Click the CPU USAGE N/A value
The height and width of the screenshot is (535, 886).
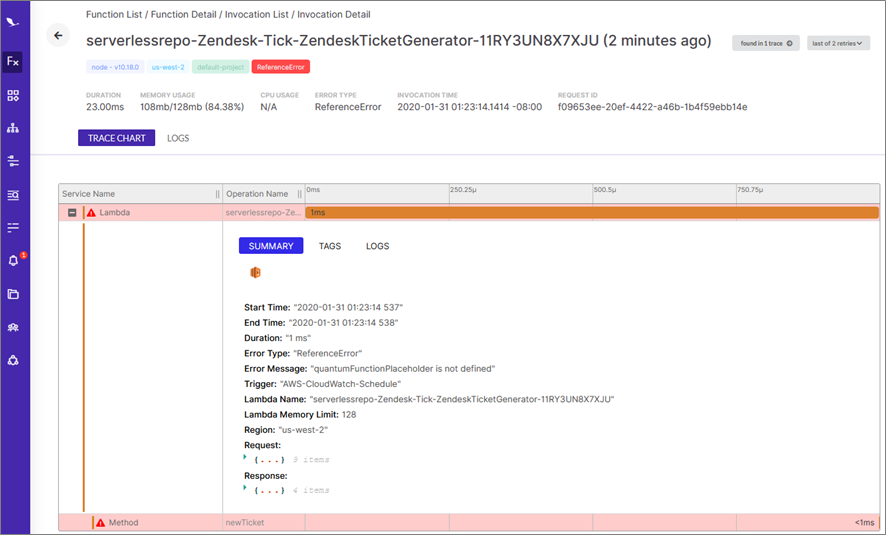pos(268,107)
